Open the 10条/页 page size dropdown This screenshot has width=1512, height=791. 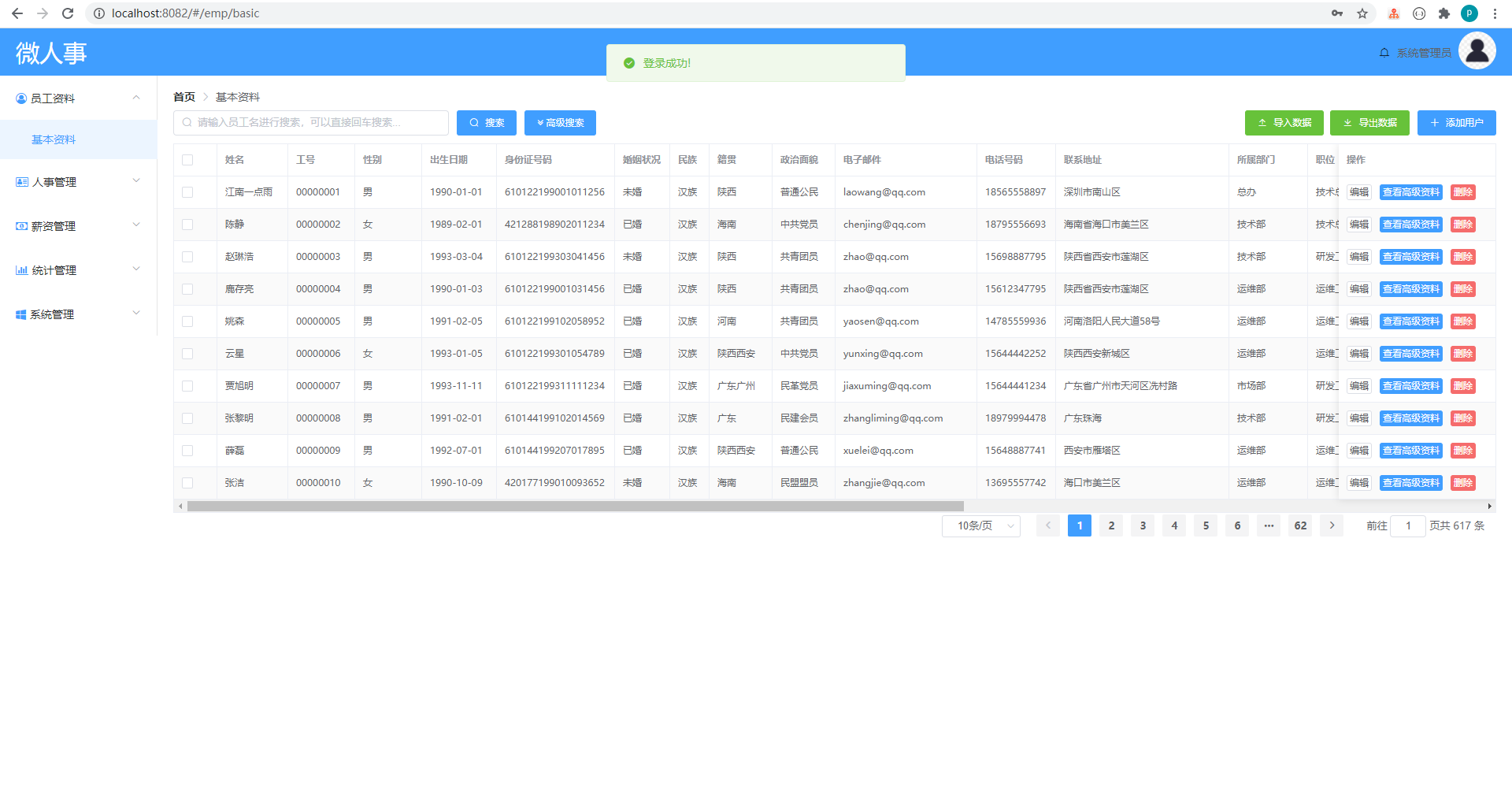980,525
